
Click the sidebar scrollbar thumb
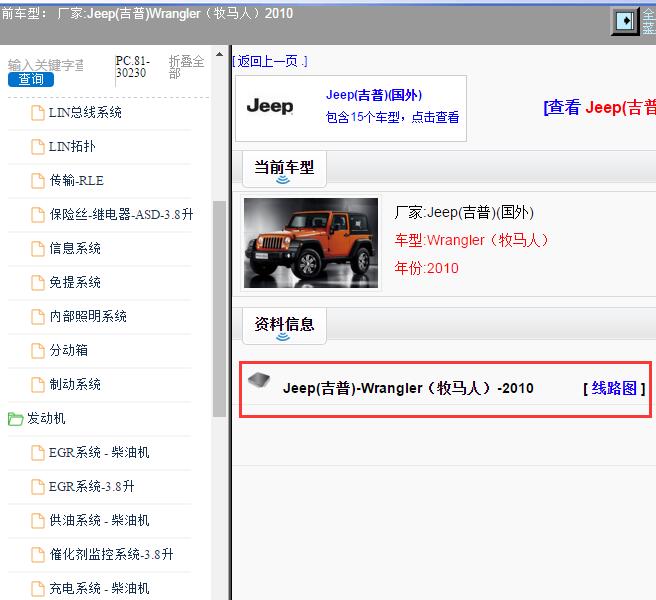(219, 309)
